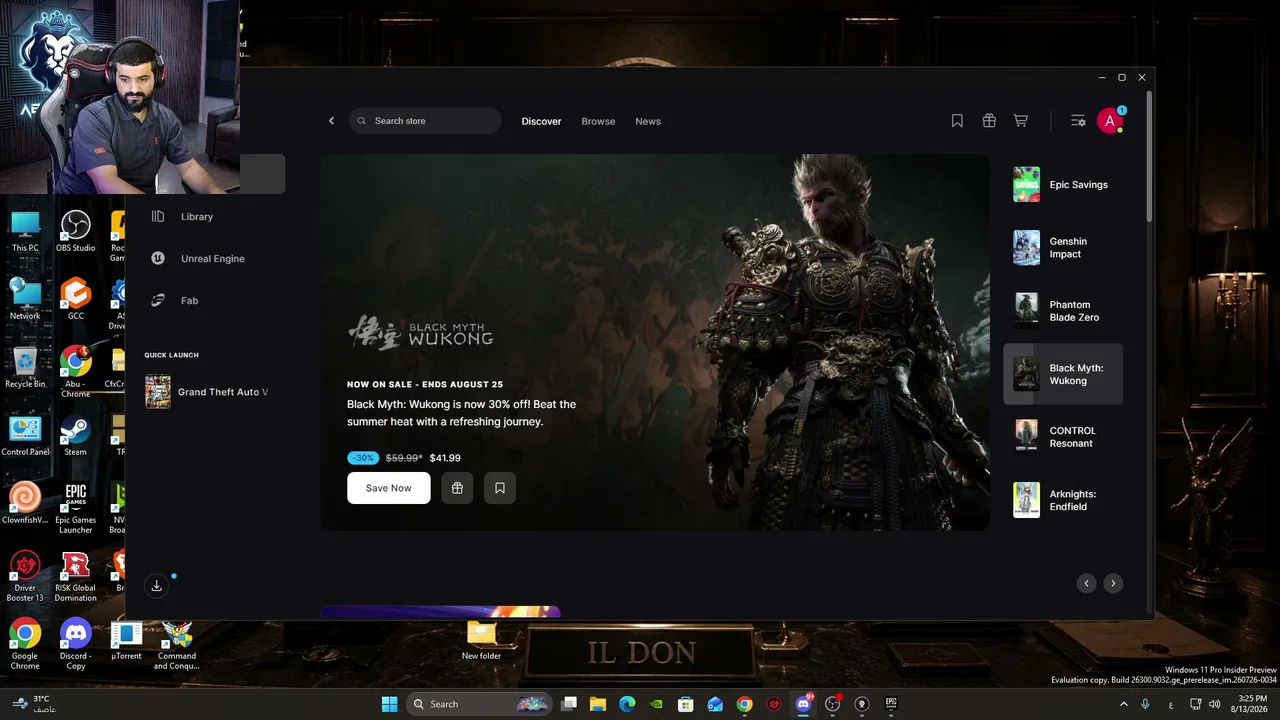1280x720 pixels.
Task: Click the launcher's vertical scrollbar
Action: tap(1150, 158)
